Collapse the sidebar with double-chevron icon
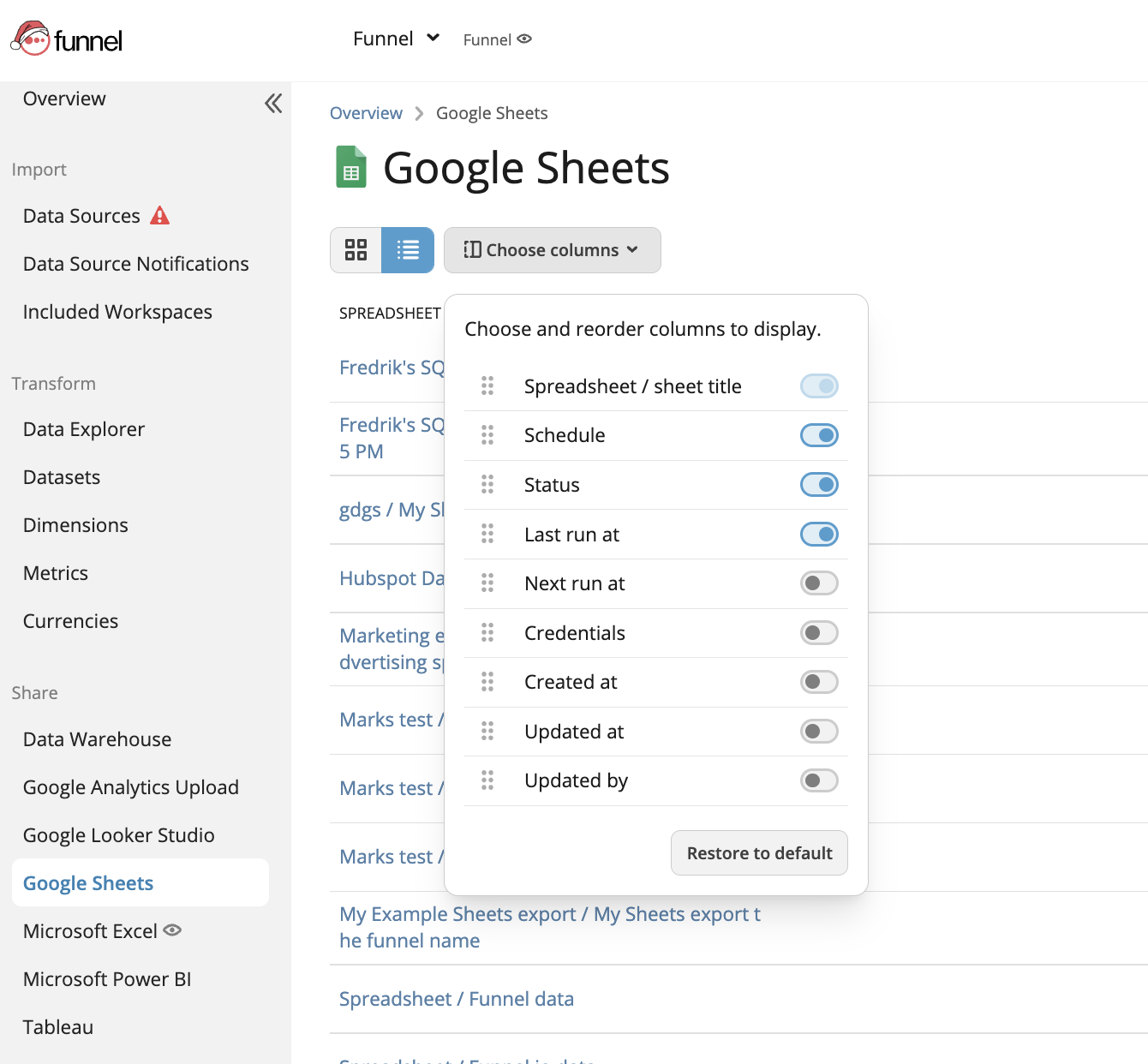Image resolution: width=1148 pixels, height=1064 pixels. [273, 104]
